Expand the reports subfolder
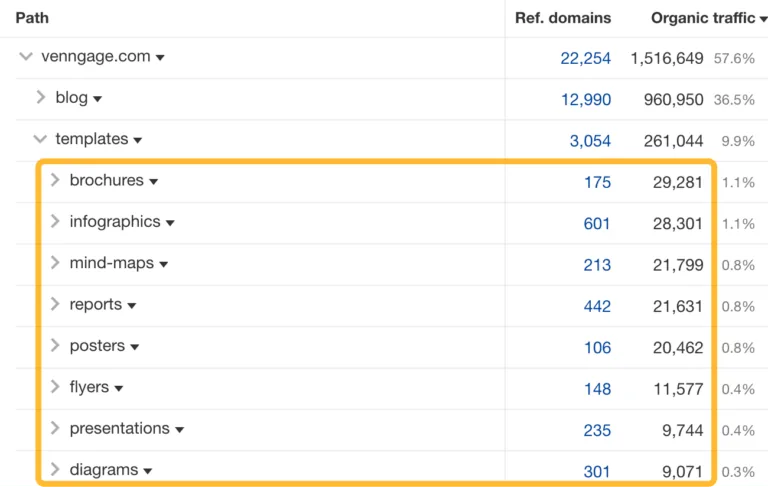Image resolution: width=768 pixels, height=488 pixels. (55, 304)
